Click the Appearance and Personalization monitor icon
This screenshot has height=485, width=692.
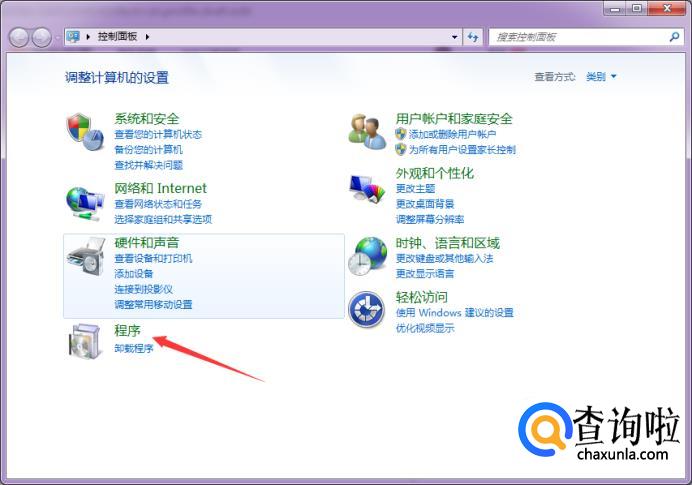point(367,188)
